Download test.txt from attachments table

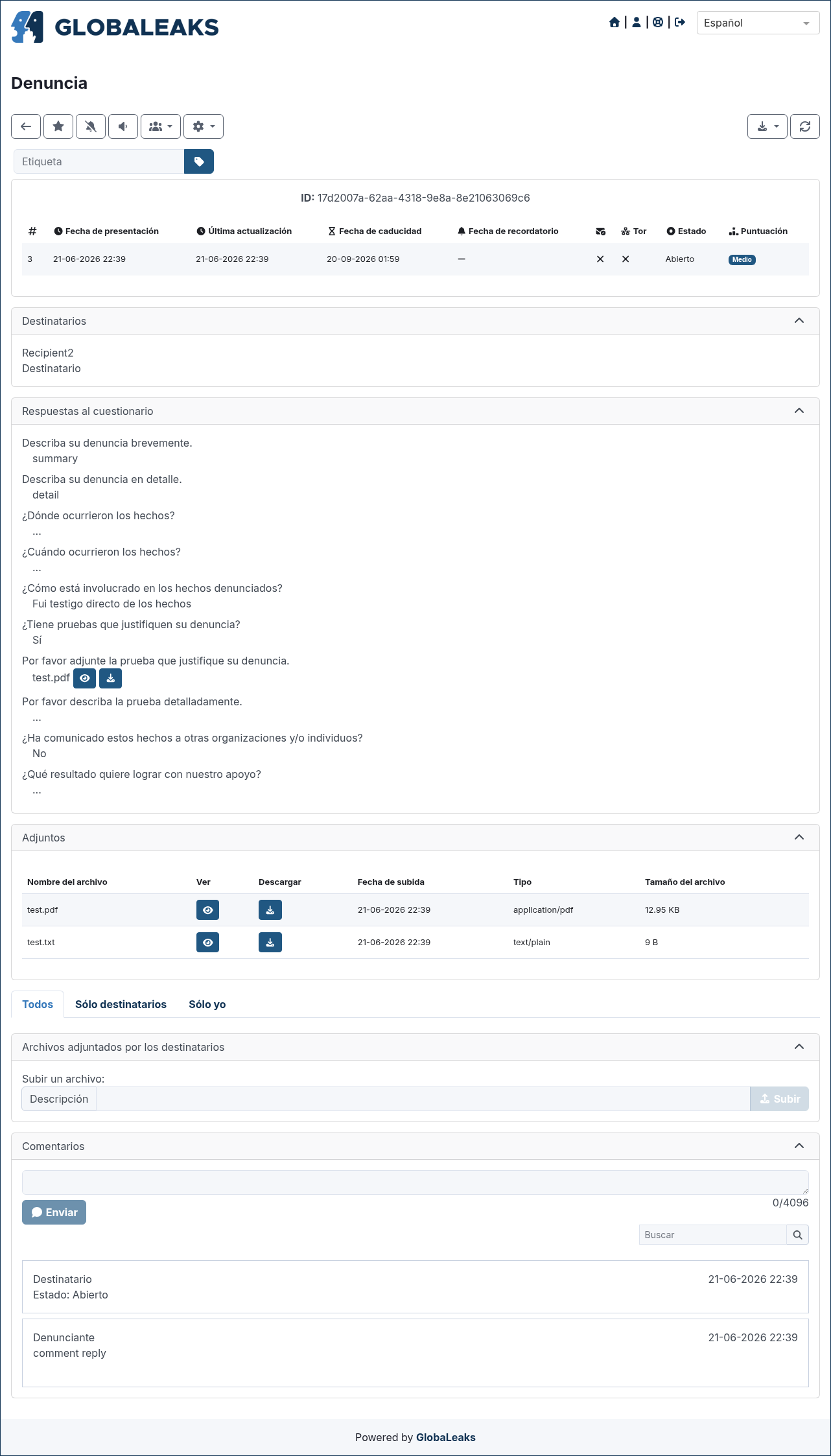[270, 943]
